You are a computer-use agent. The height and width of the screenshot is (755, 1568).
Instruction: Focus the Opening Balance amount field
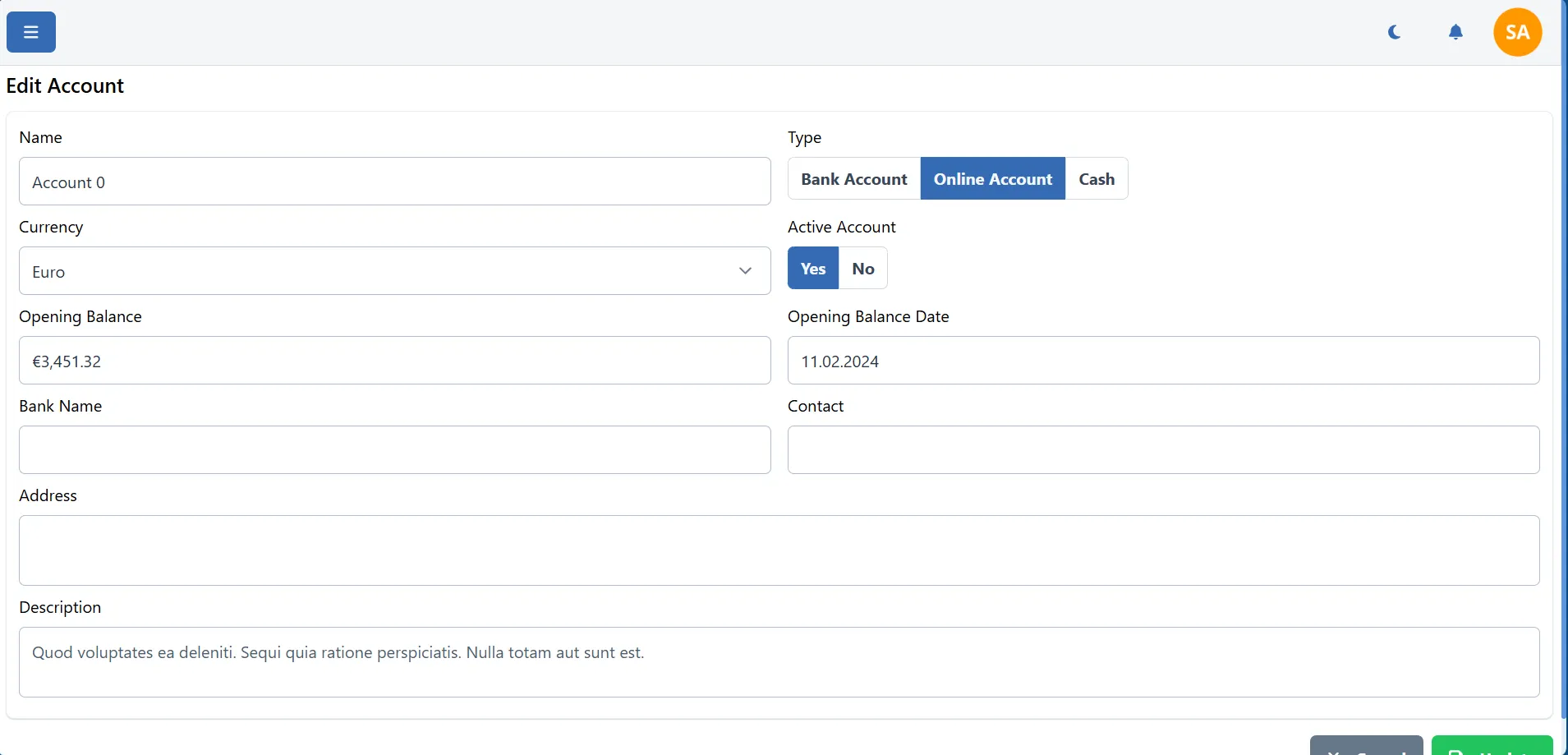point(394,361)
